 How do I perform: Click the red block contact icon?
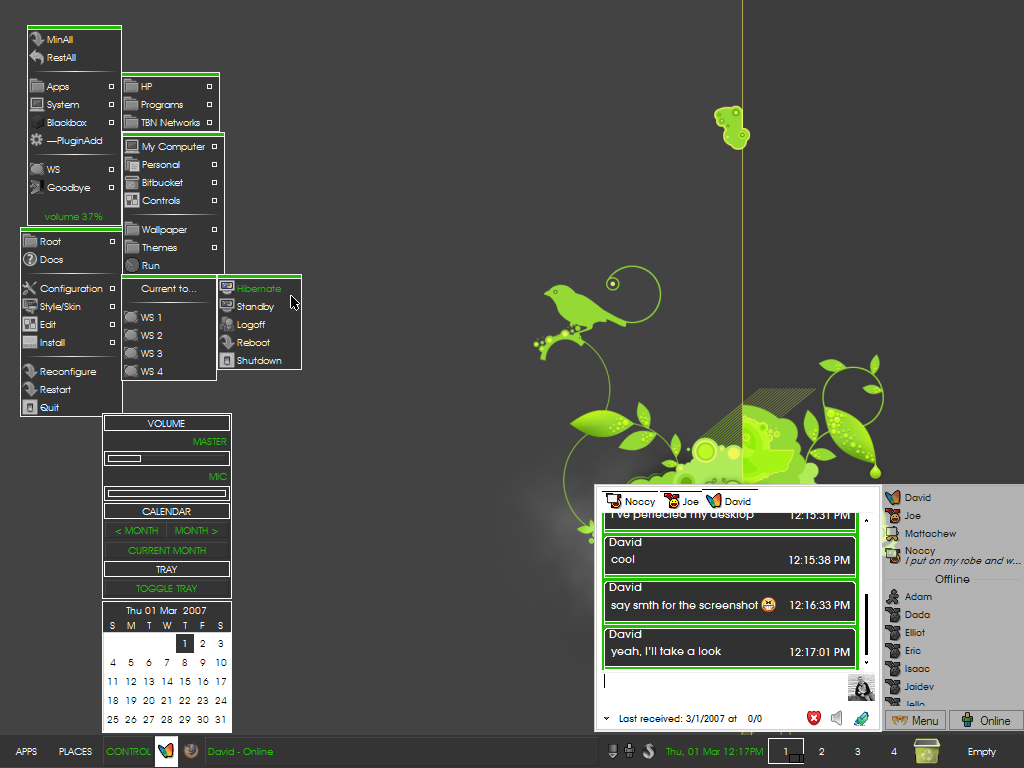coord(814,718)
